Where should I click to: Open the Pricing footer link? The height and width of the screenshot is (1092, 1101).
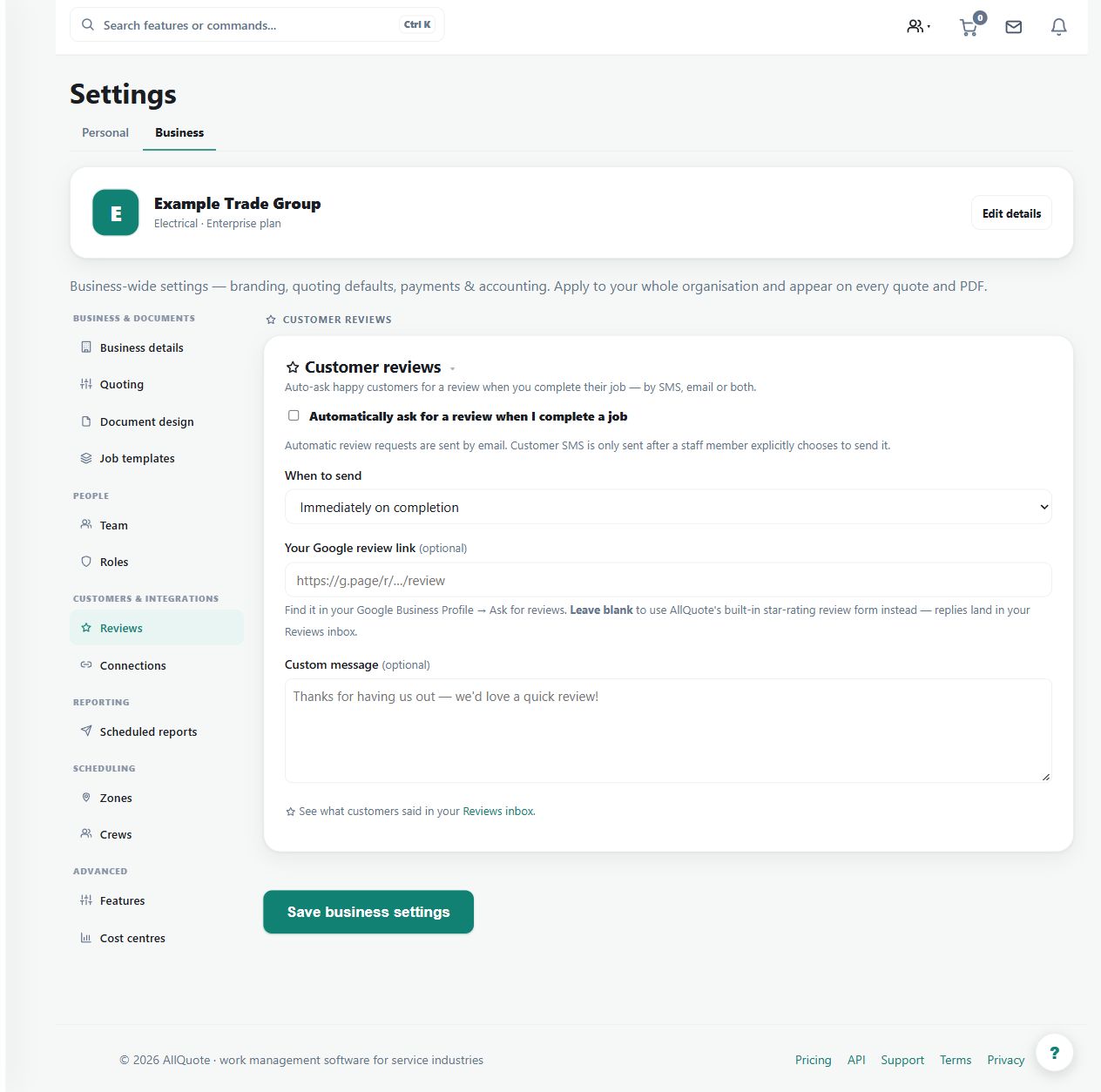point(814,1060)
